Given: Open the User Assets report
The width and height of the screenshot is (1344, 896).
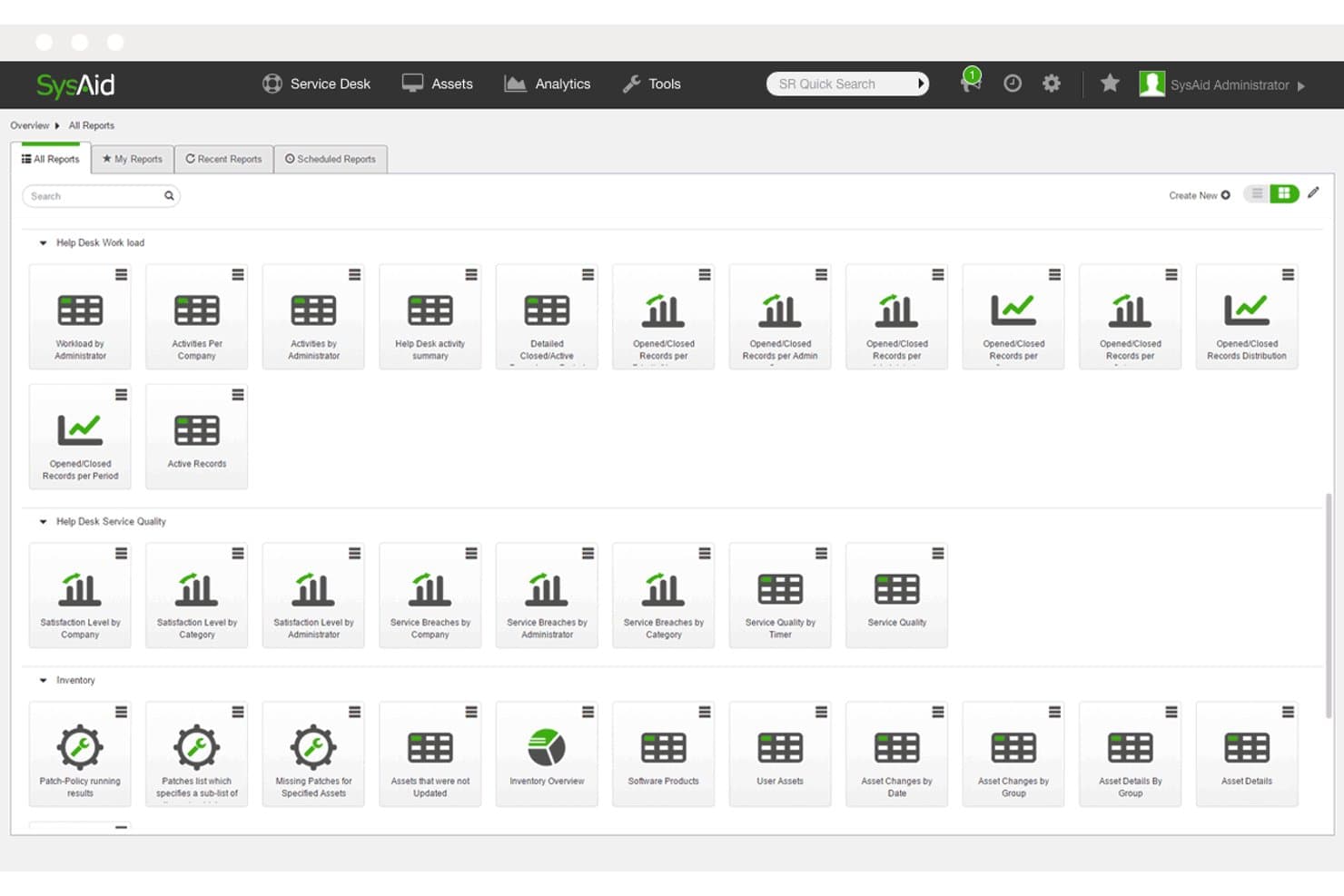Looking at the screenshot, I should point(780,754).
